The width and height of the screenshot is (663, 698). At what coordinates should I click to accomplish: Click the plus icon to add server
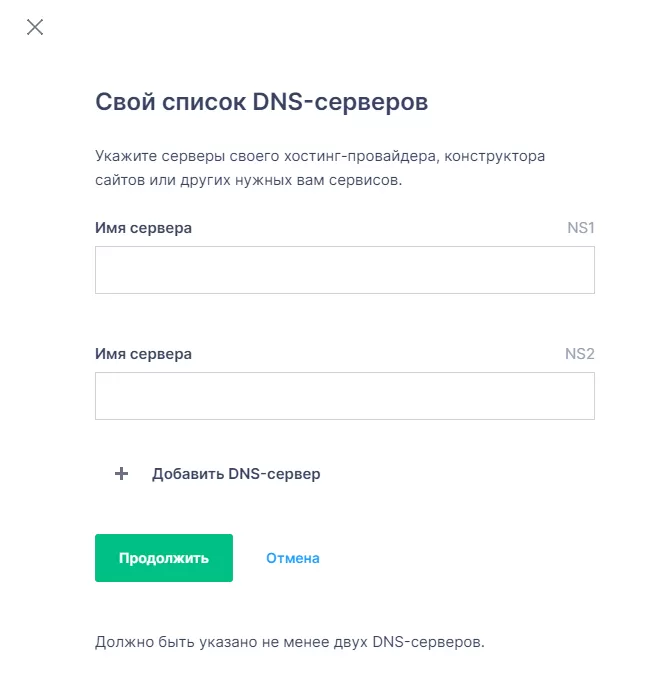tap(121, 474)
